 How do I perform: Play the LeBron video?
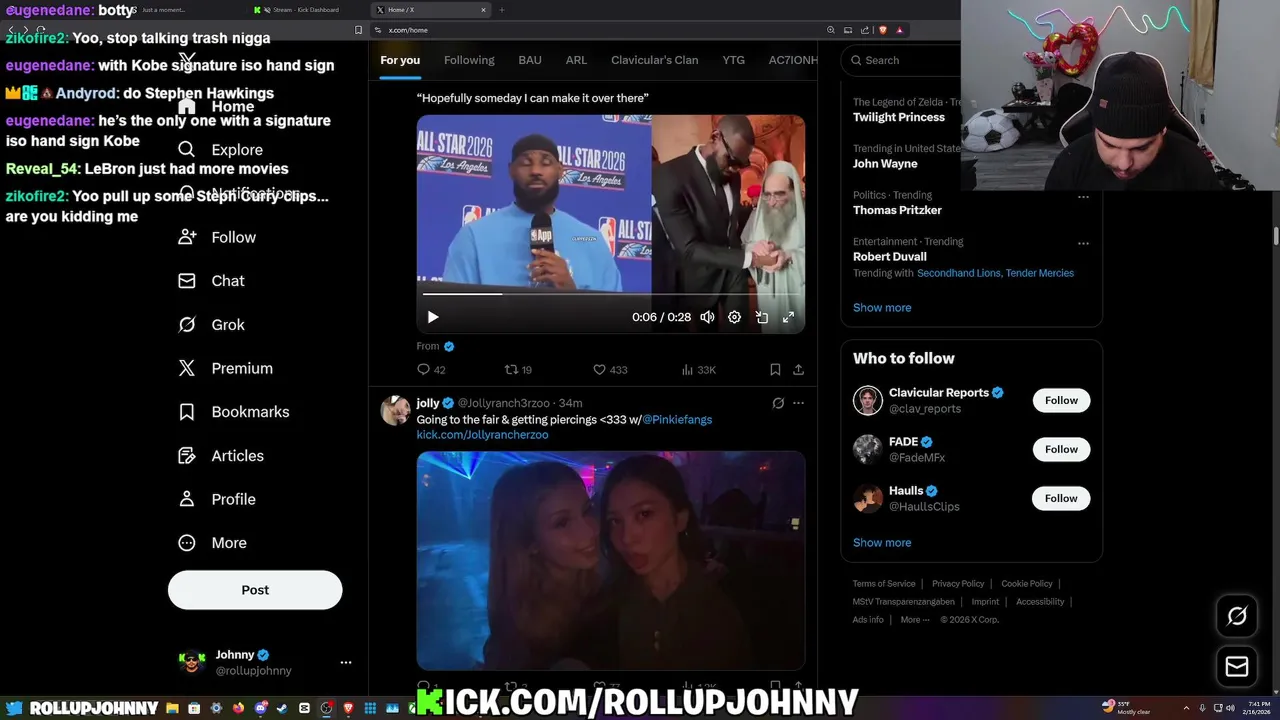point(433,317)
